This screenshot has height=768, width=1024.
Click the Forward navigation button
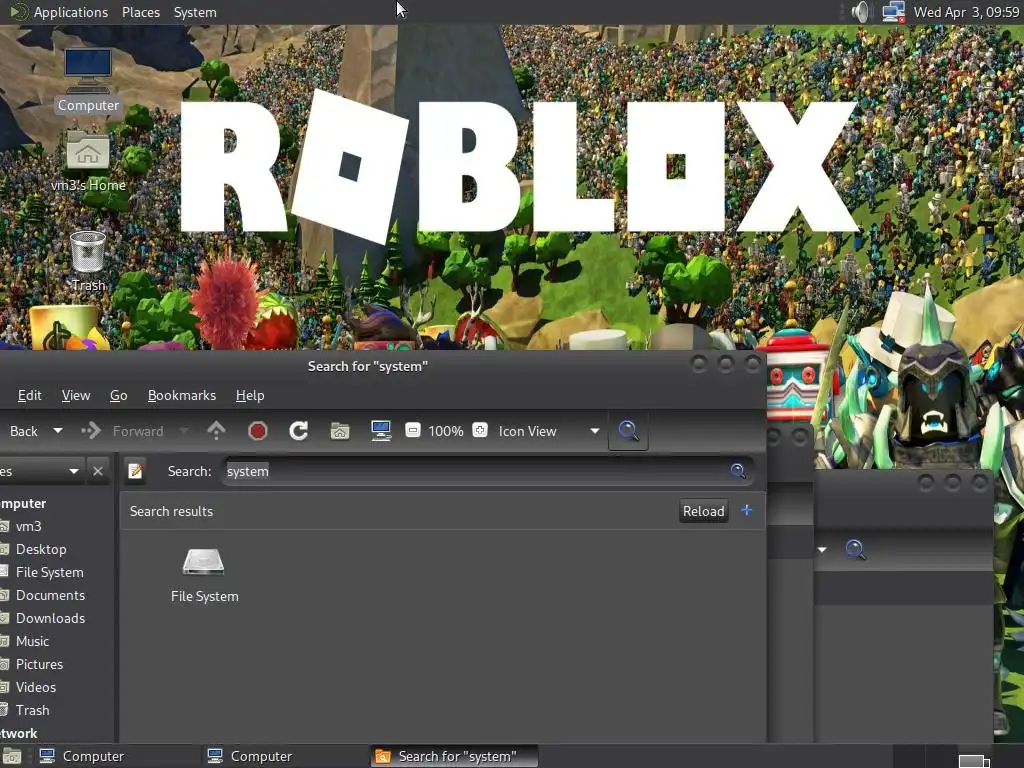coord(123,431)
